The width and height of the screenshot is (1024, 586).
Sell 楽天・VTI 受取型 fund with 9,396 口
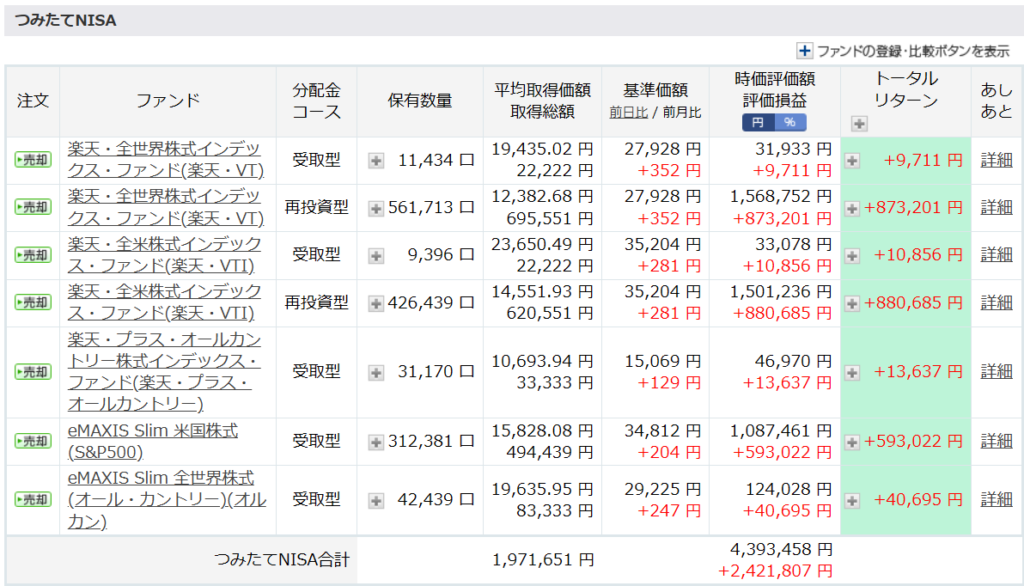tap(33, 255)
